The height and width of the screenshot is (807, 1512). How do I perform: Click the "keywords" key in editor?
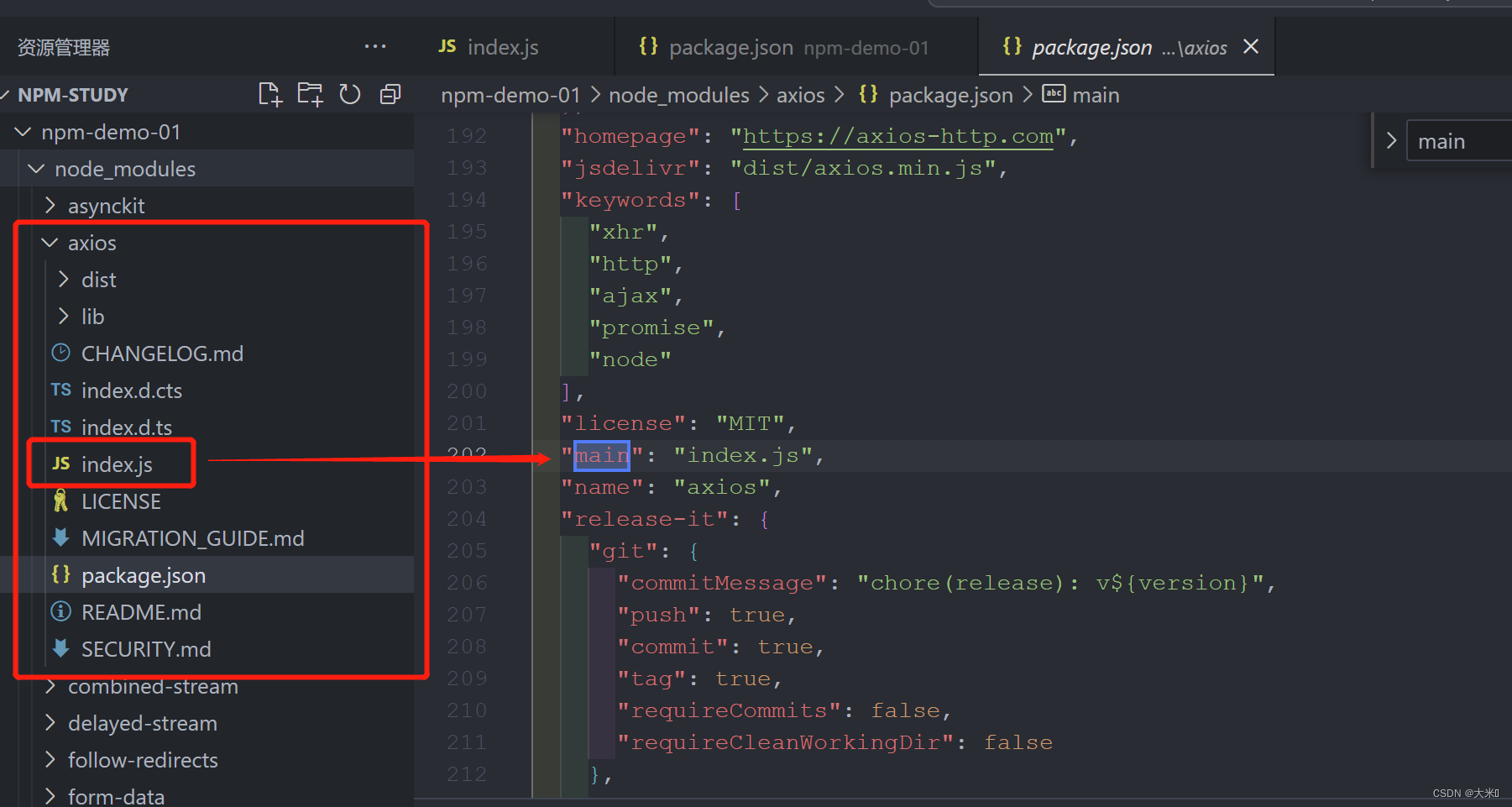coord(630,200)
